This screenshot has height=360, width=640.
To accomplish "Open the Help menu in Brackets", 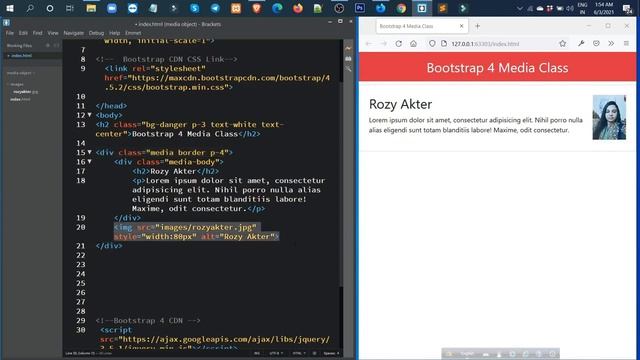I will pos(114,33).
